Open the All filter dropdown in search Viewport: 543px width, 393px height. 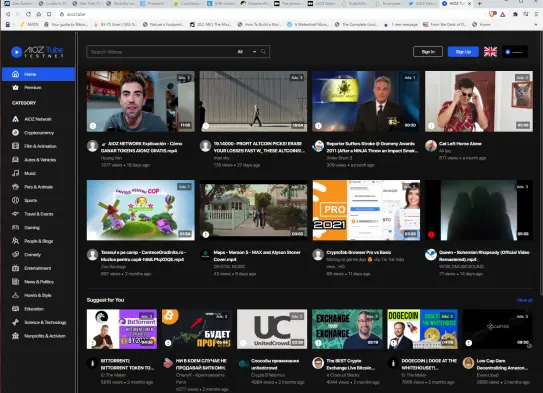tap(247, 52)
